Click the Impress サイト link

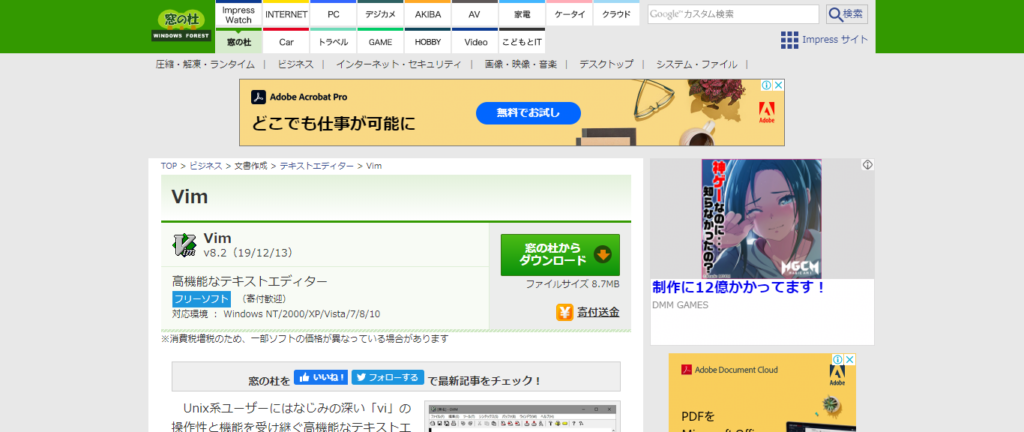tap(835, 39)
